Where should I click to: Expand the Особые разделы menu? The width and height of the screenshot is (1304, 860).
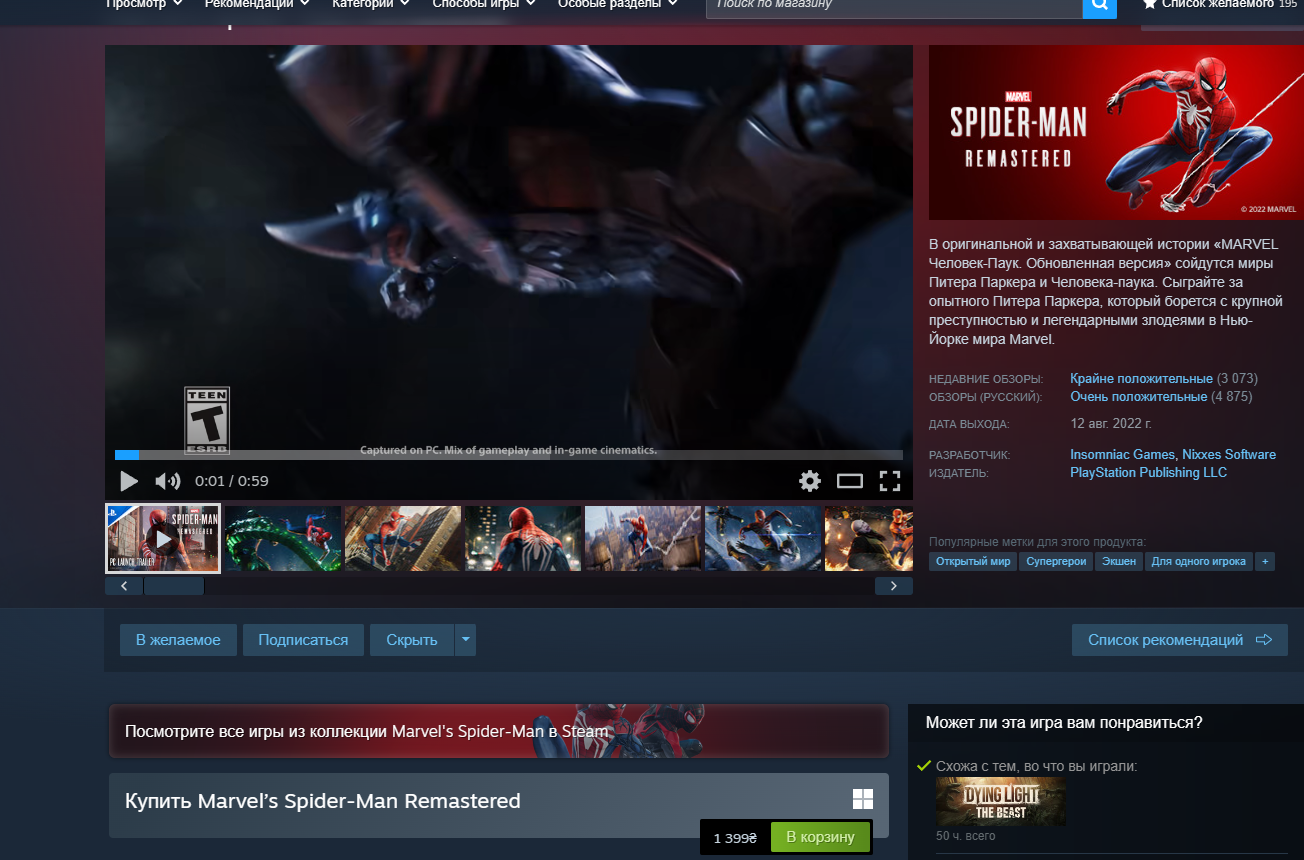(617, 4)
